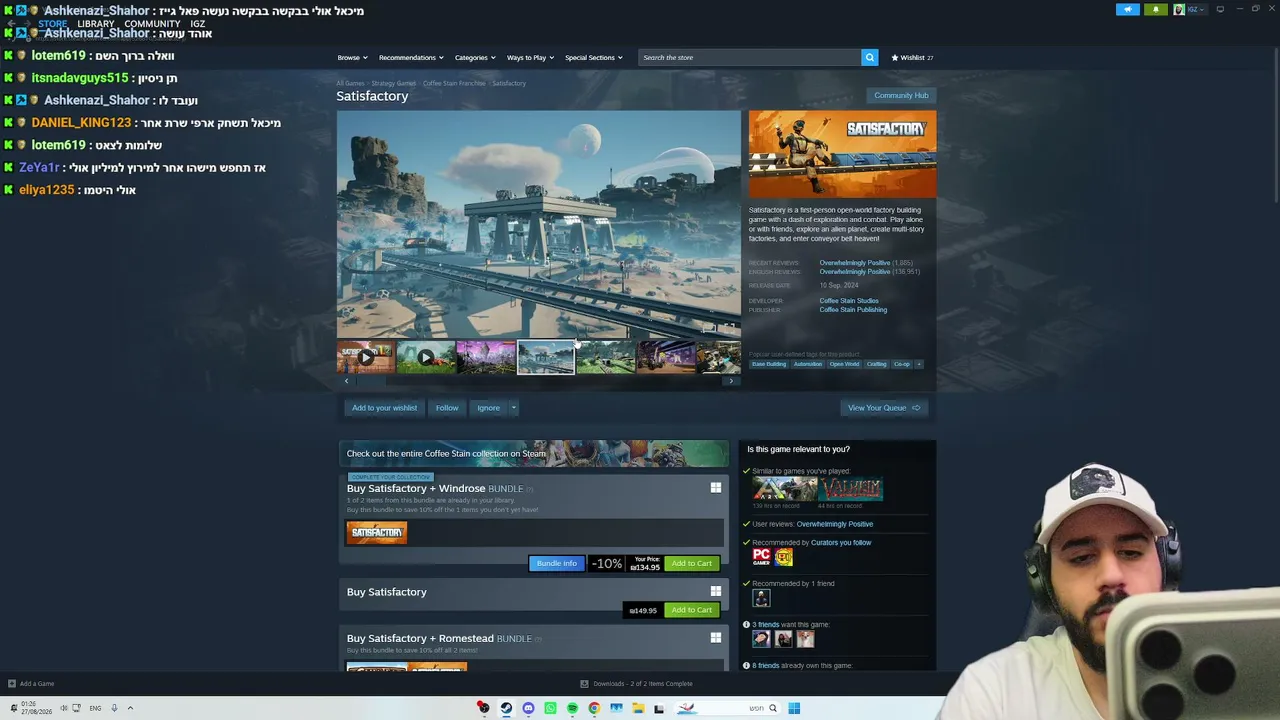This screenshot has height=720, width=1280.
Task: Click the blue store search magnifier button
Action: 870,57
